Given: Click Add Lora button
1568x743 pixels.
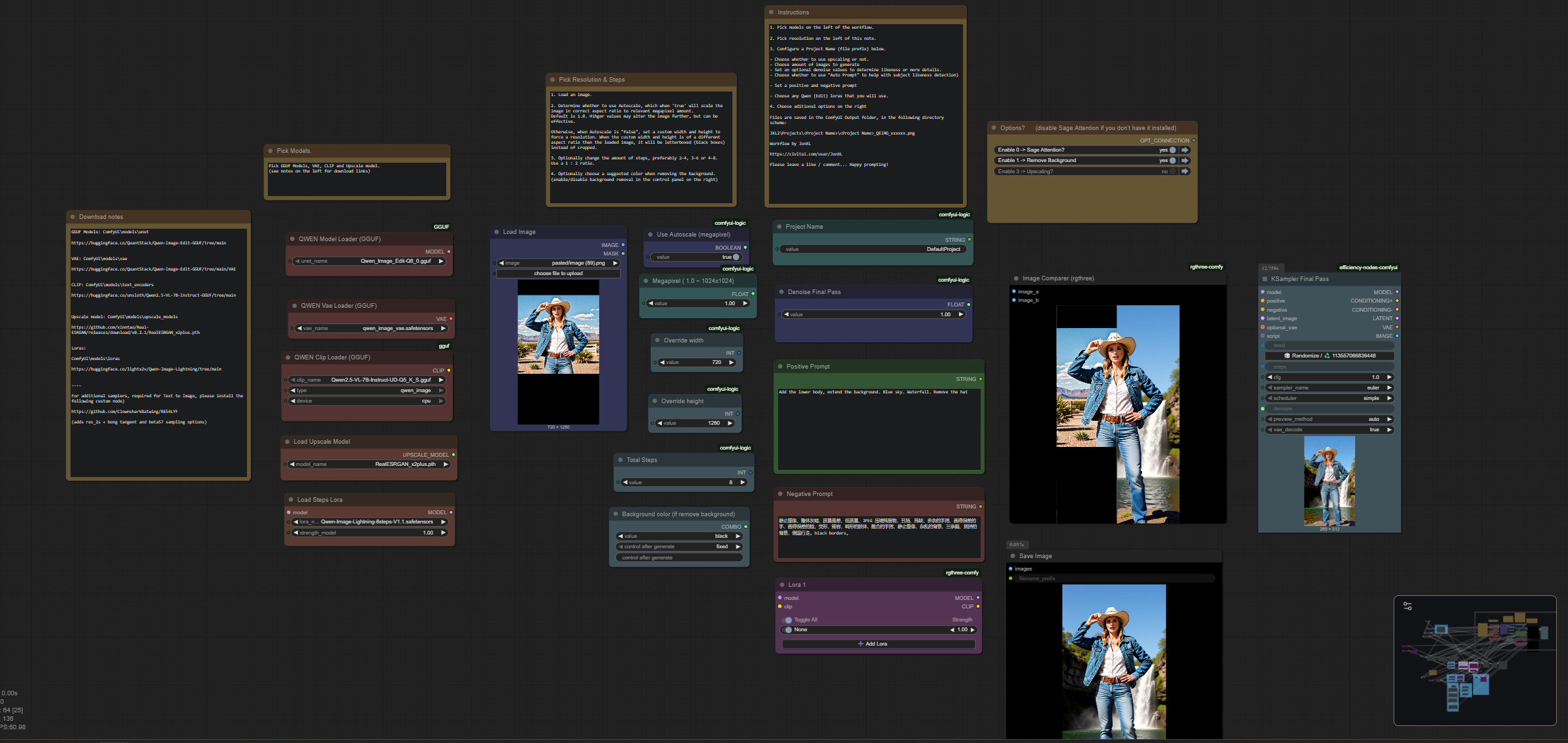Looking at the screenshot, I should [x=877, y=644].
